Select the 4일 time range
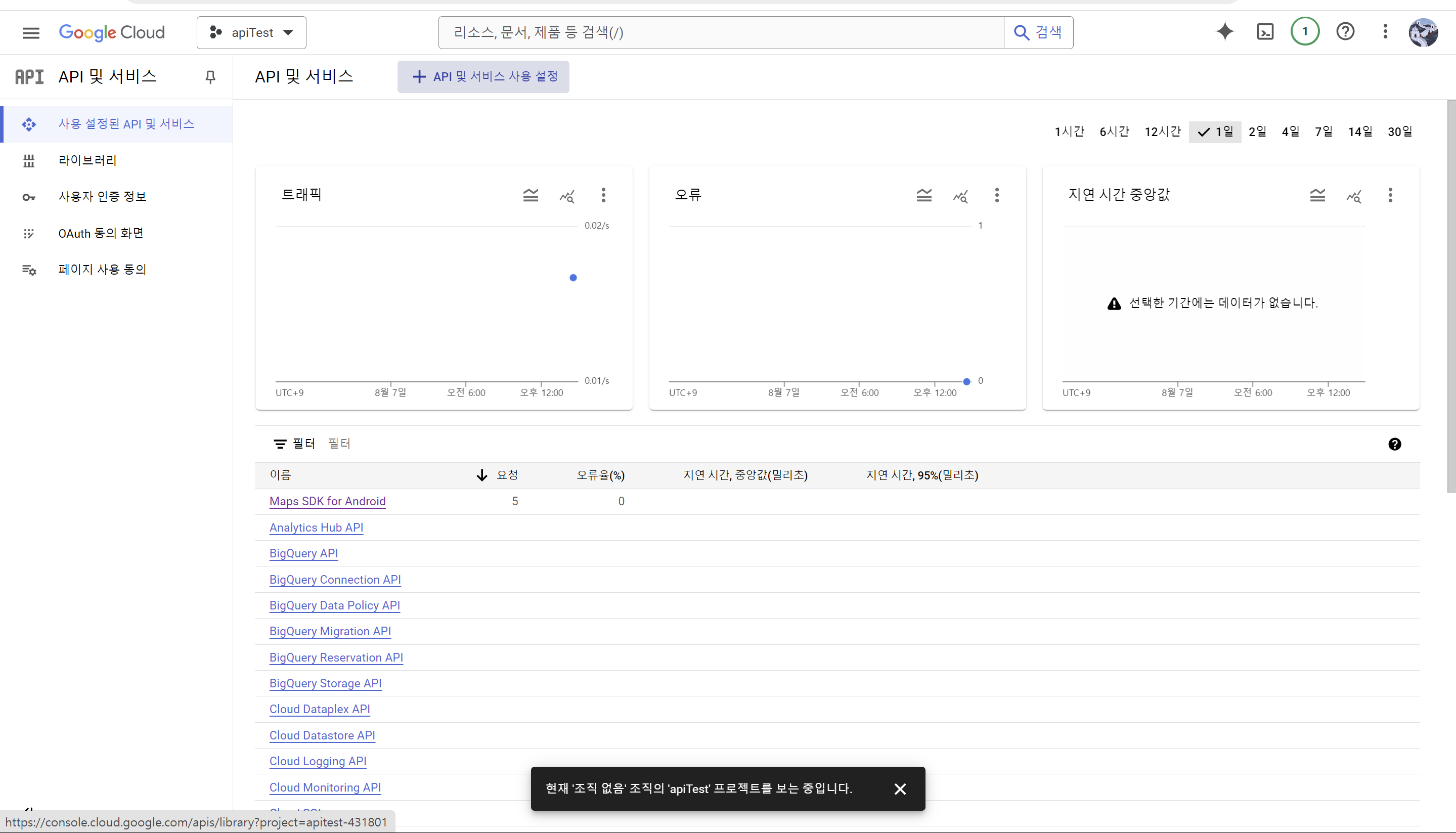 coord(1290,132)
